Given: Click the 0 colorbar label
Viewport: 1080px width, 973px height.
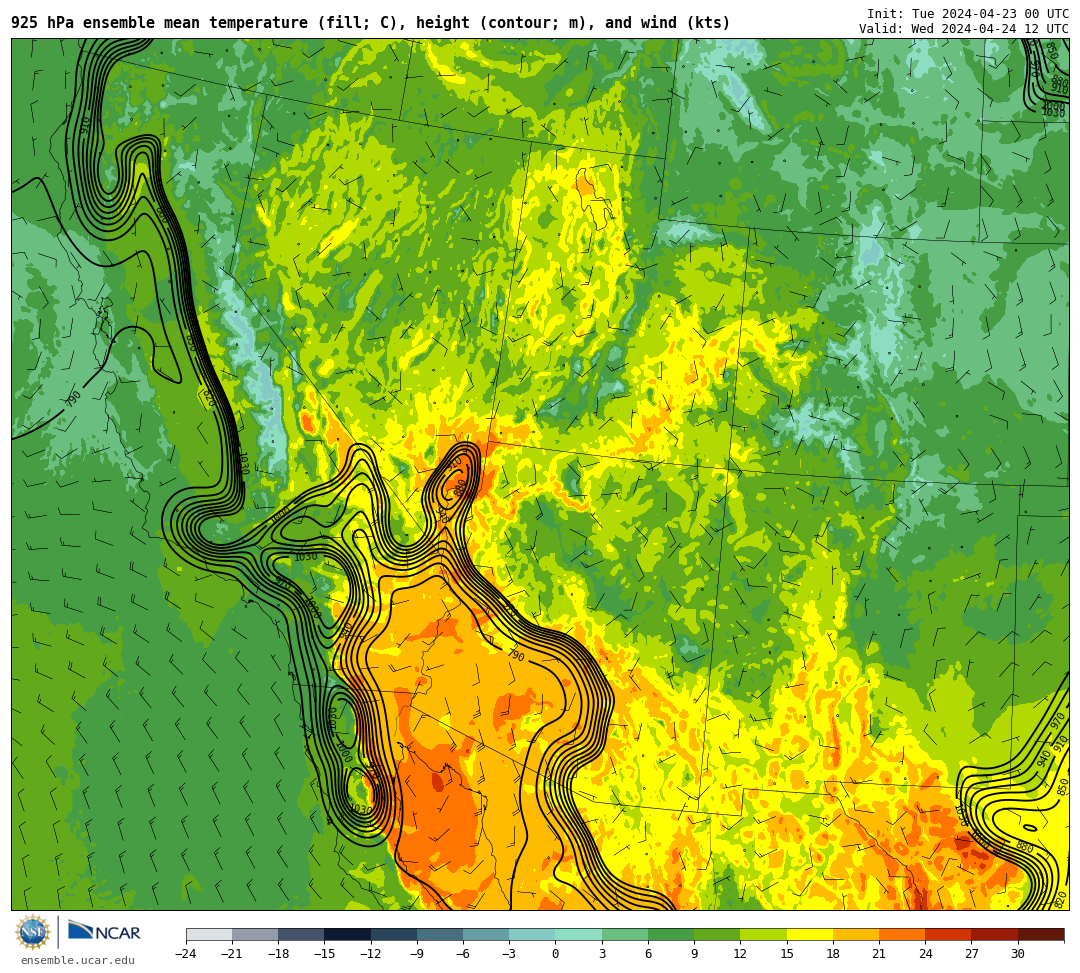Looking at the screenshot, I should pos(555,954).
